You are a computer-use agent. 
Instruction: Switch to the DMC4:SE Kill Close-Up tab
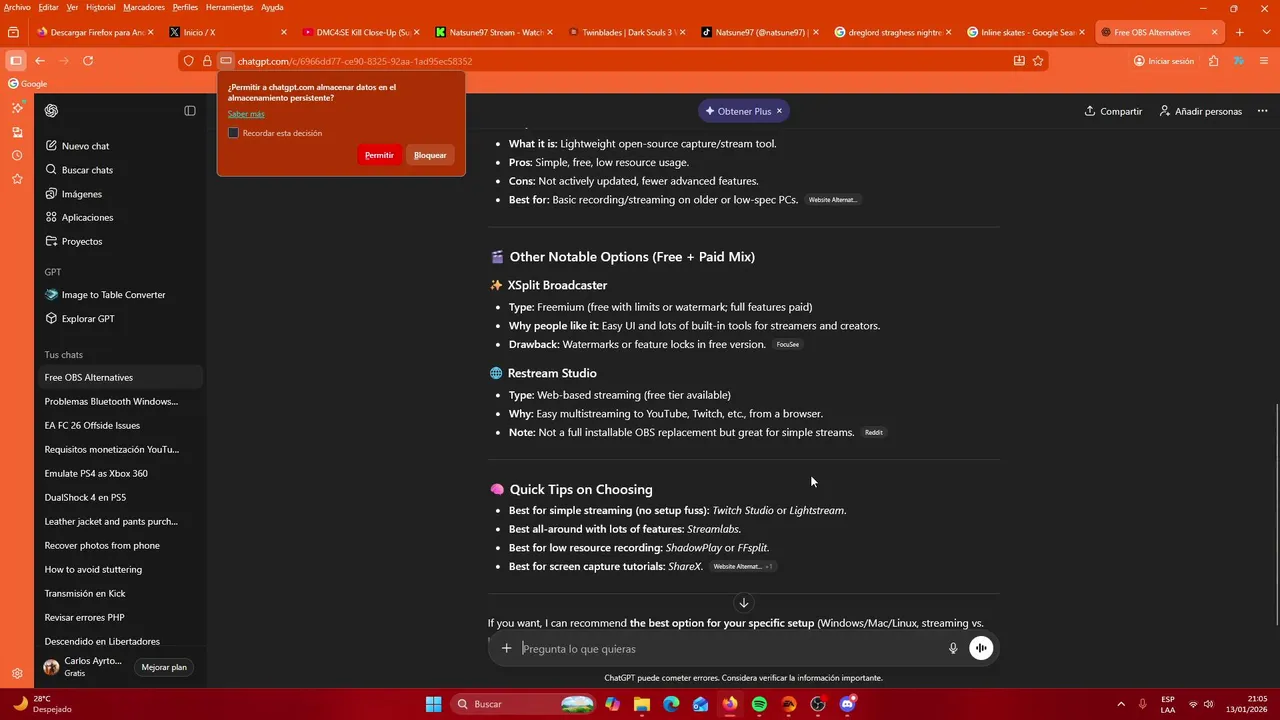click(x=360, y=32)
